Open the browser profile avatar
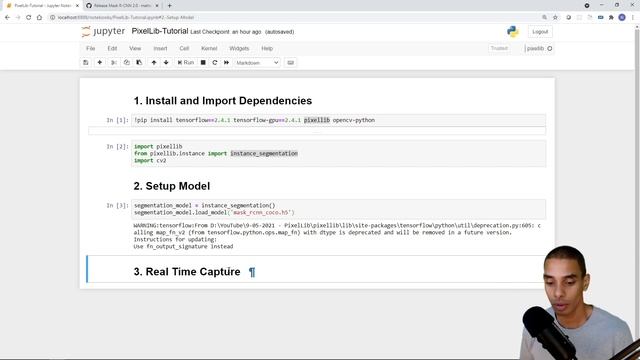640x360 pixels. click(x=622, y=18)
